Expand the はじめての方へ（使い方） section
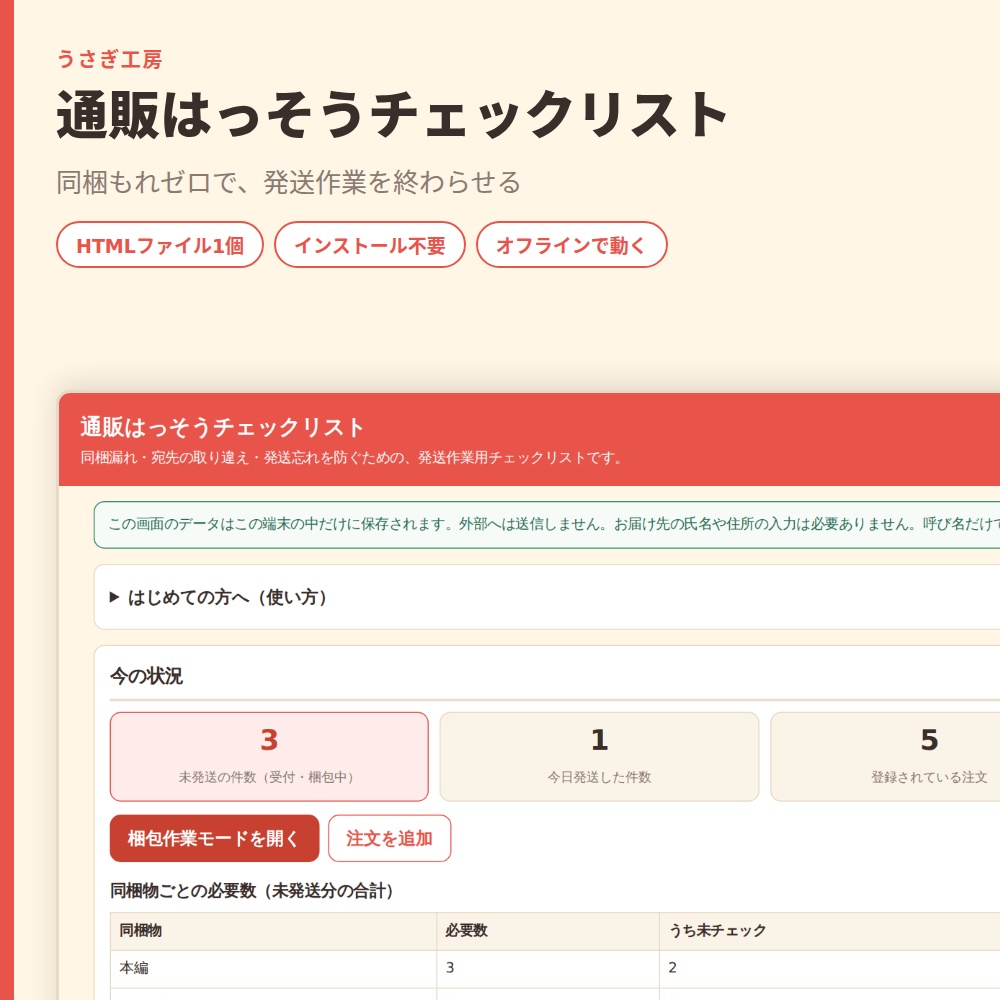Image resolution: width=1000 pixels, height=1000 pixels. coord(217,598)
